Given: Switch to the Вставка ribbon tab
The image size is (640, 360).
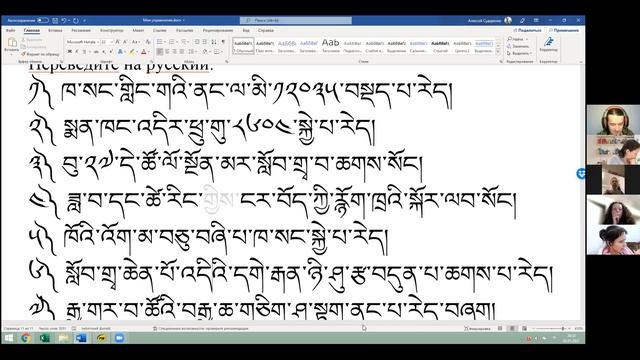Looking at the screenshot, I should point(55,31).
